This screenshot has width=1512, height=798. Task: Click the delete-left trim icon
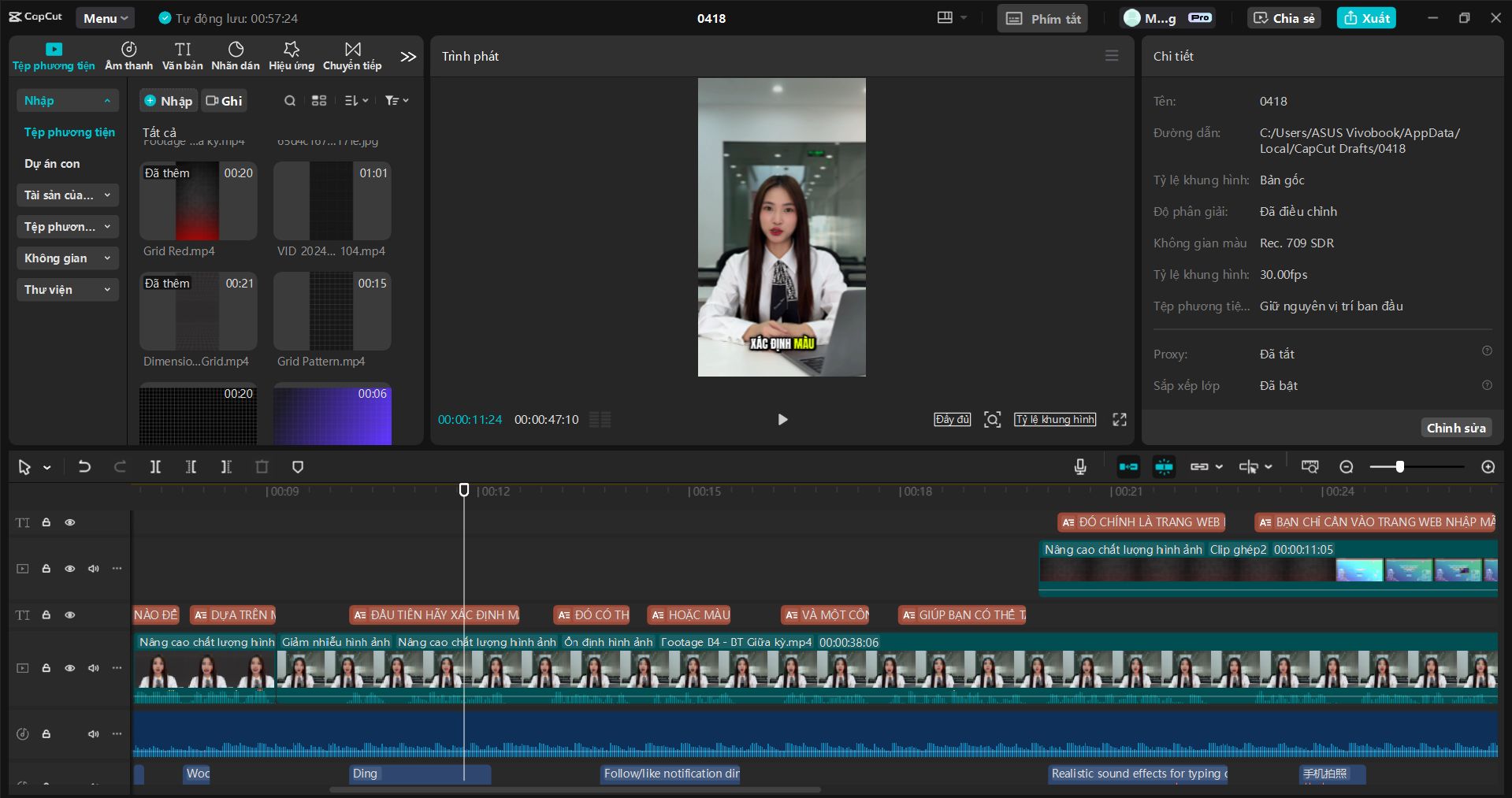click(191, 467)
